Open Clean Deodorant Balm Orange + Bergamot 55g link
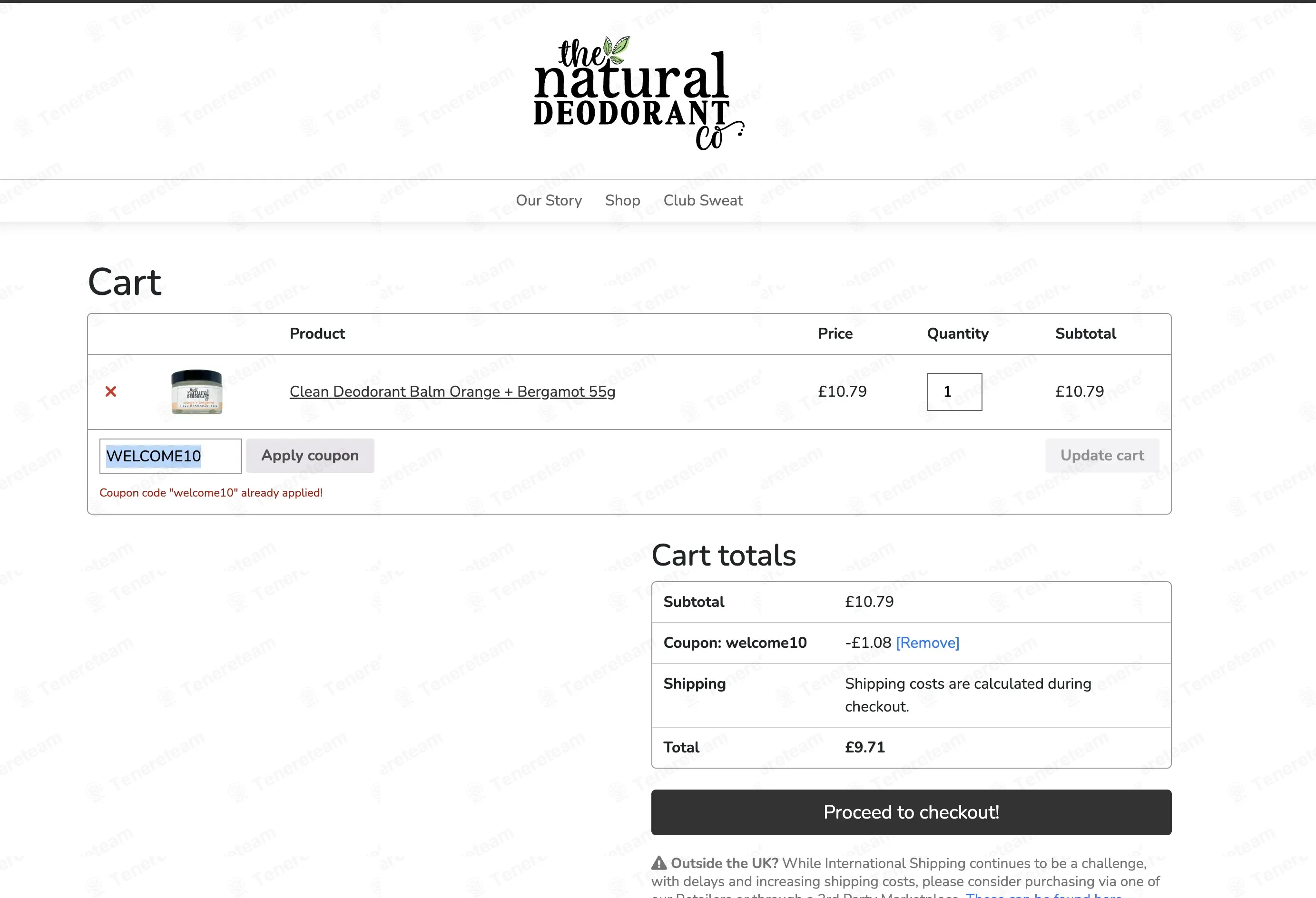 [x=452, y=392]
